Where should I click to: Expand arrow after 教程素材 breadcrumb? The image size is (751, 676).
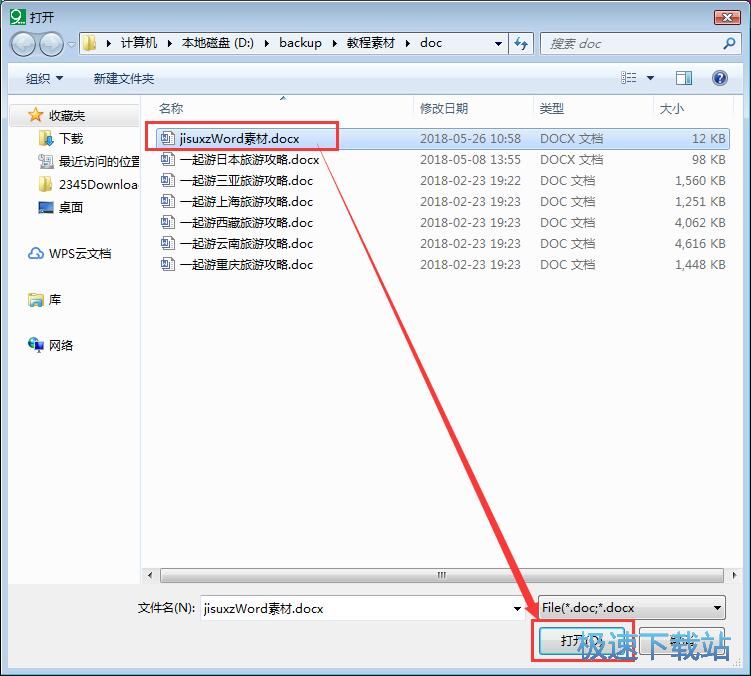[x=408, y=43]
